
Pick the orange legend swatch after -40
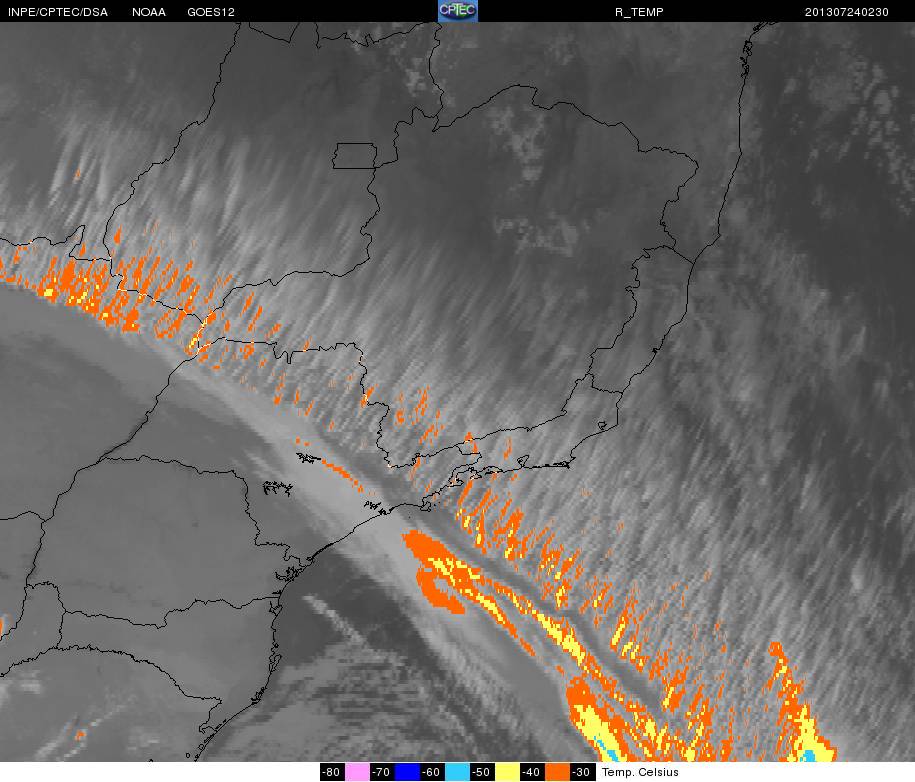(x=557, y=771)
